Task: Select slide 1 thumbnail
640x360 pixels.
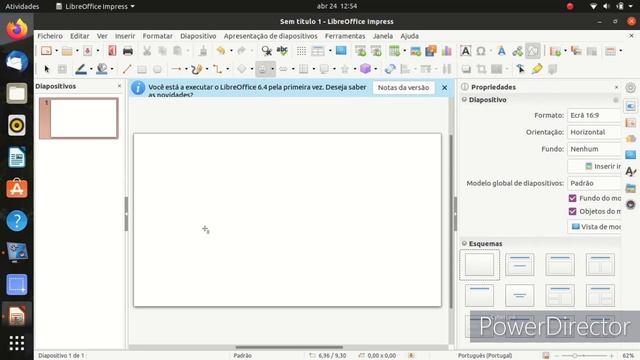Action: (79, 118)
